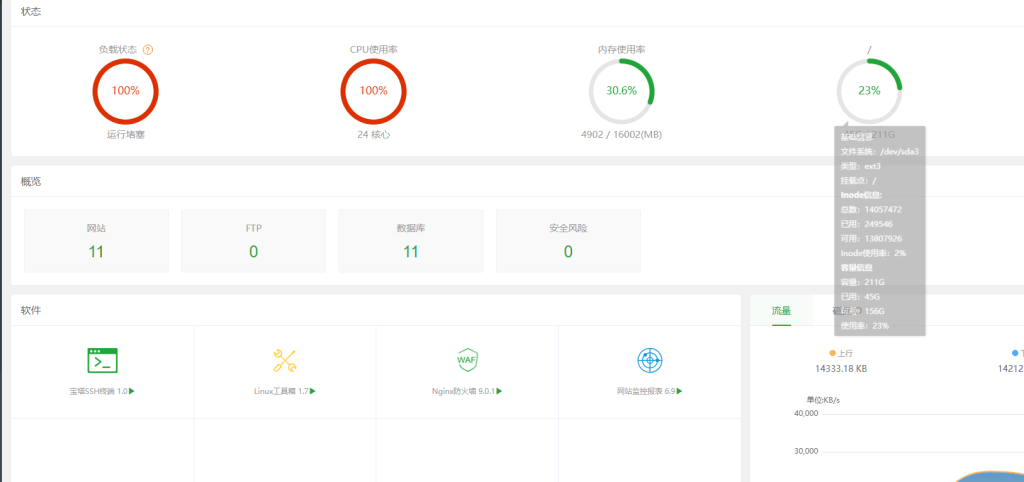Click the 负载状态 100% gauge ring
1024x482 pixels.
pos(125,90)
